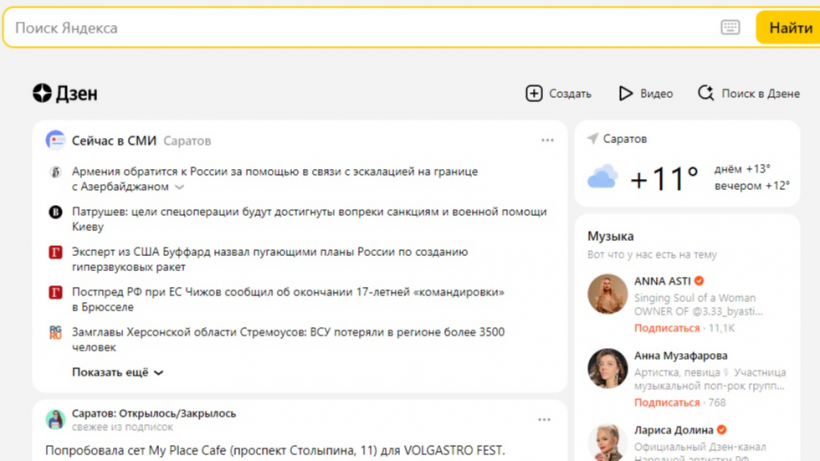
Task: Open Лариса Долина avatar
Action: tap(607, 442)
